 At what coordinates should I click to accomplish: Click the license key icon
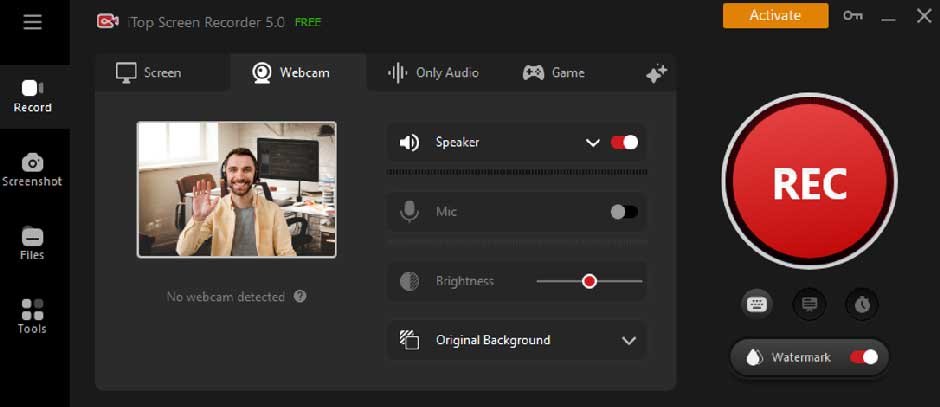(x=852, y=16)
